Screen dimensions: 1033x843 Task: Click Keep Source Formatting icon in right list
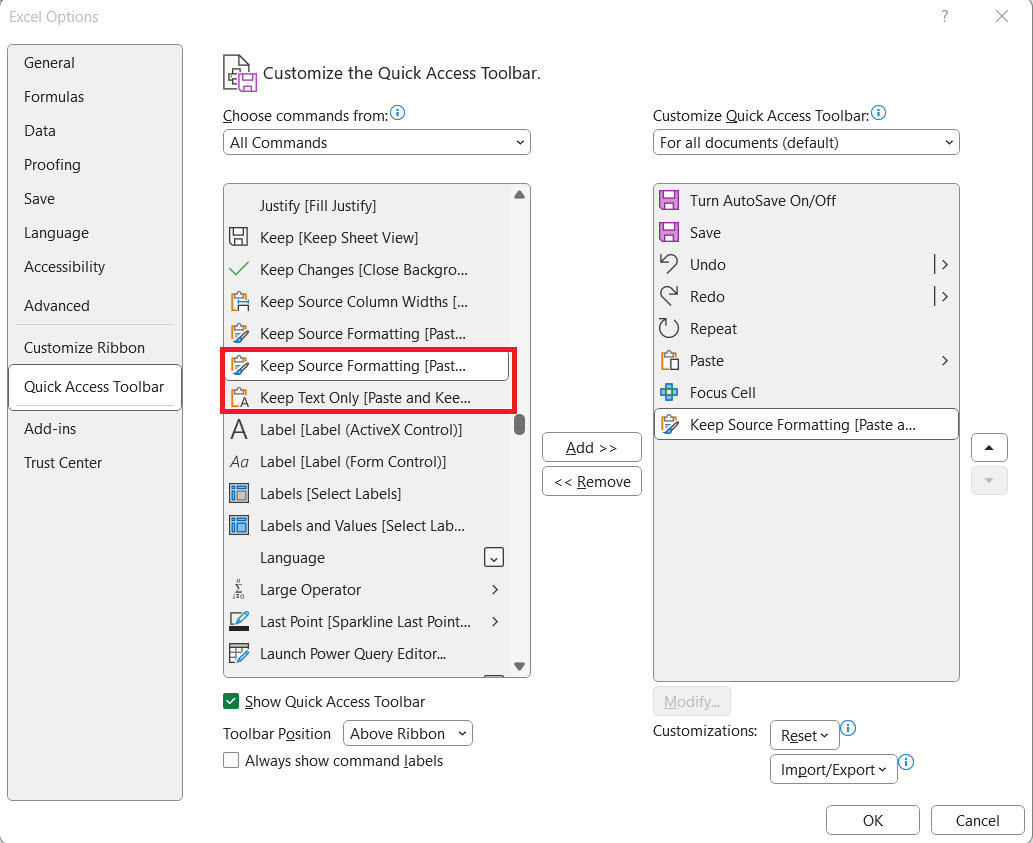pyautogui.click(x=669, y=425)
